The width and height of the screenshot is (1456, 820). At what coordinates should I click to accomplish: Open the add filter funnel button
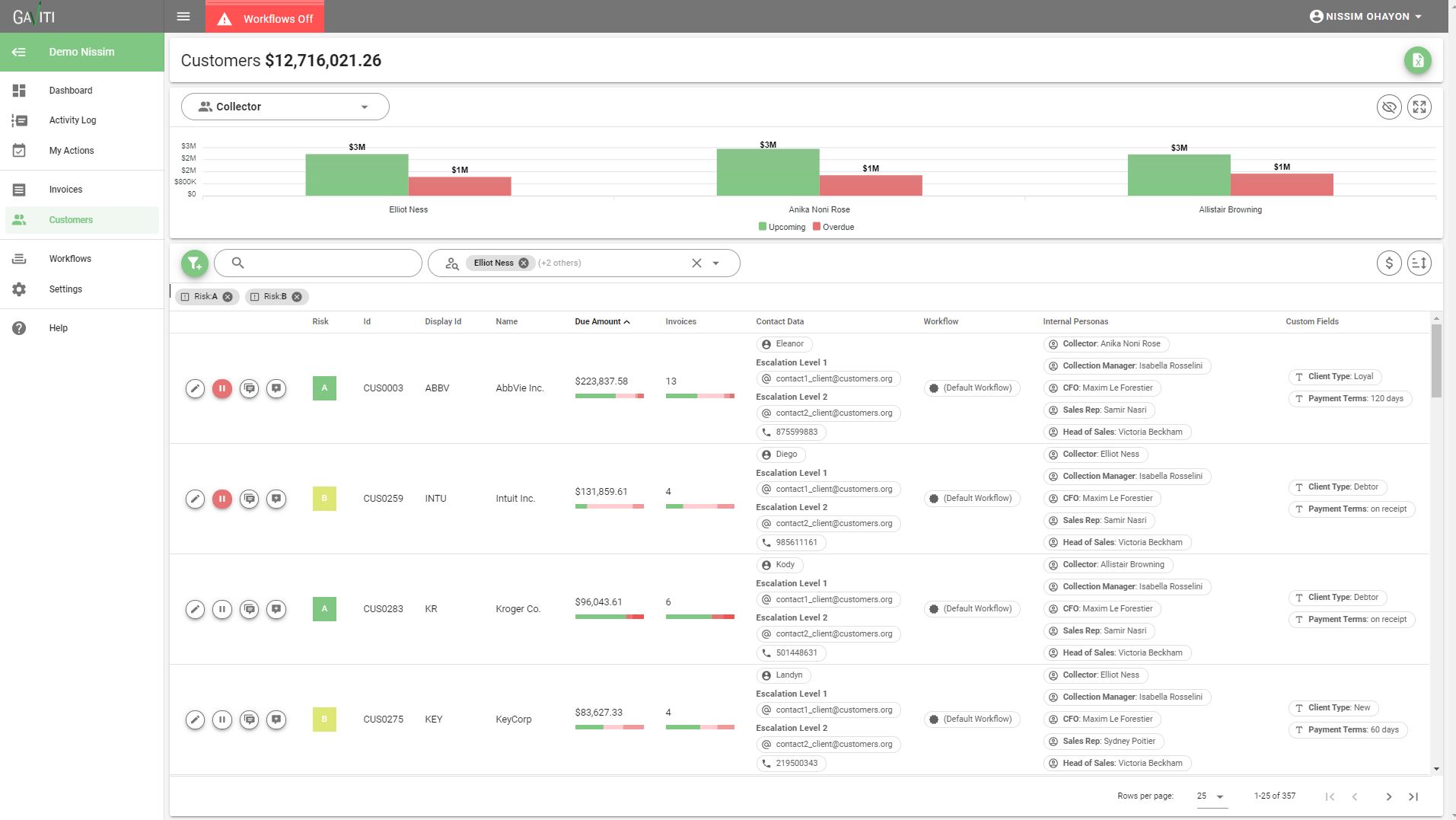pos(195,263)
